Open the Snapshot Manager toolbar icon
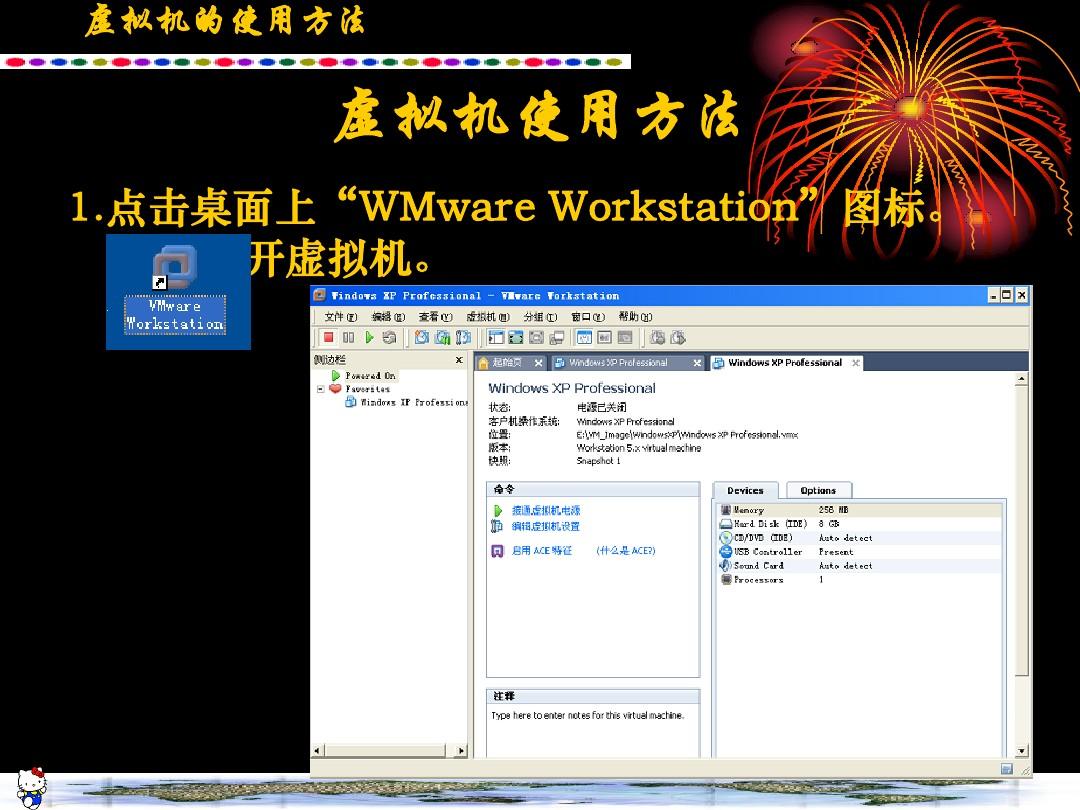This screenshot has height=810, width=1080. click(x=463, y=338)
